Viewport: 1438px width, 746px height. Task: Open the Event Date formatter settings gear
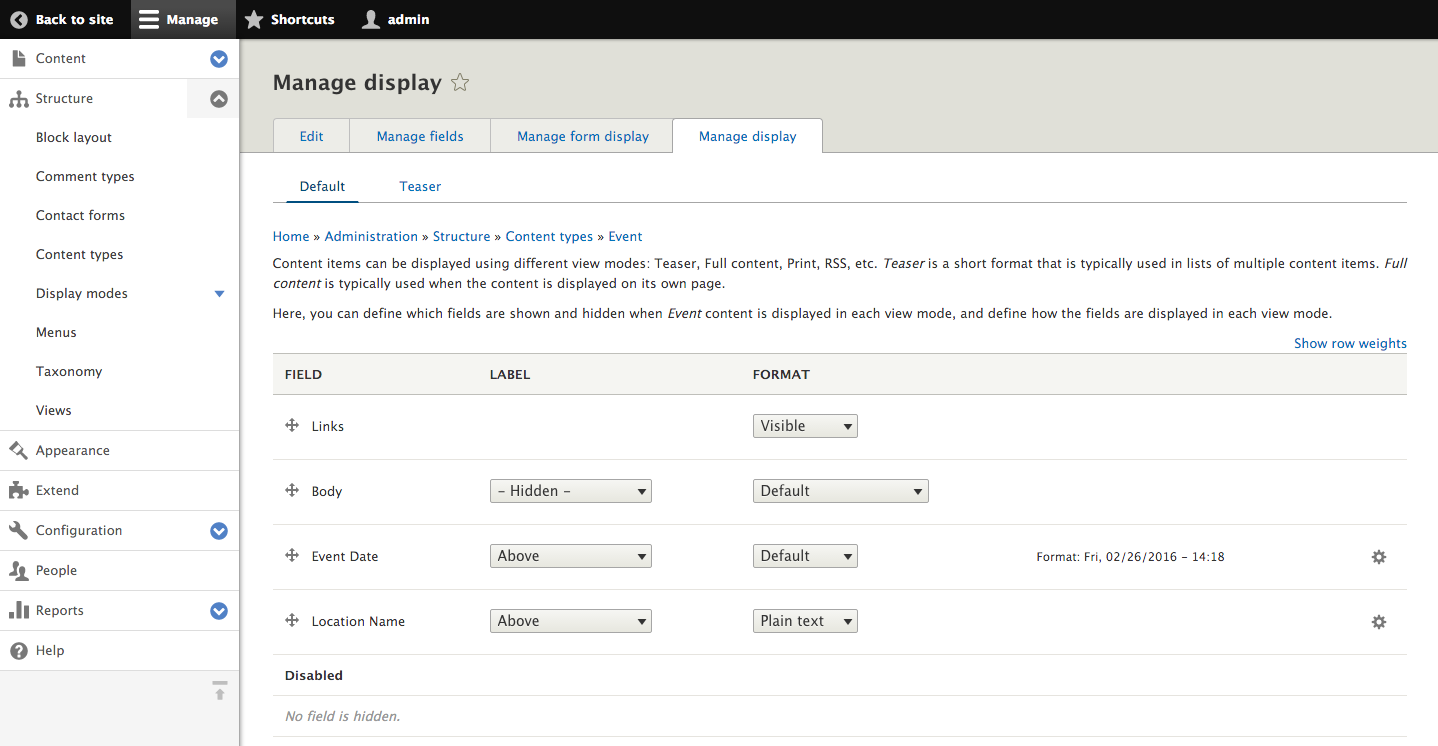click(1379, 557)
